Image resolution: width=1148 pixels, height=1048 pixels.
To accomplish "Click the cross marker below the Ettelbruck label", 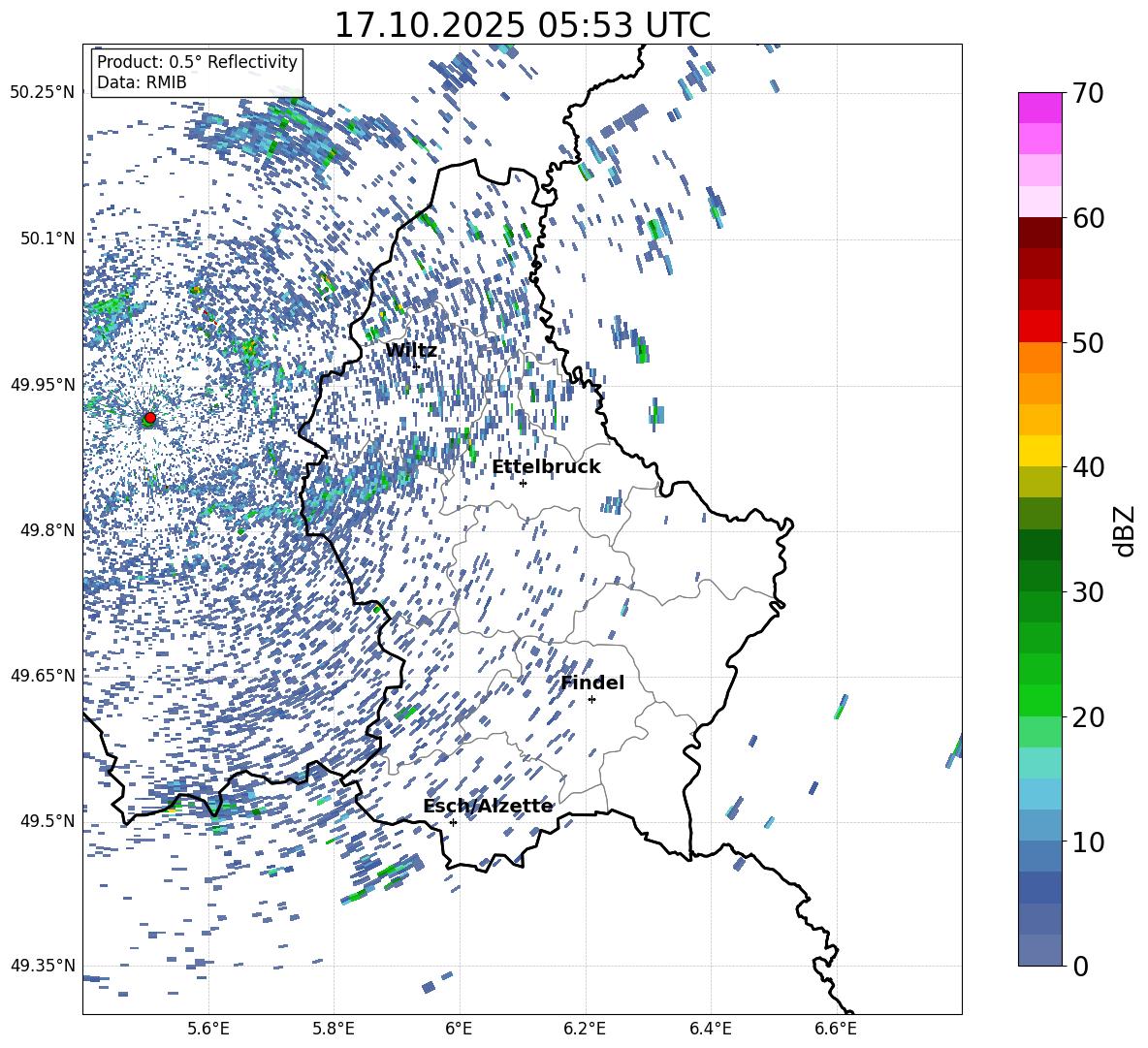I will coord(523,483).
